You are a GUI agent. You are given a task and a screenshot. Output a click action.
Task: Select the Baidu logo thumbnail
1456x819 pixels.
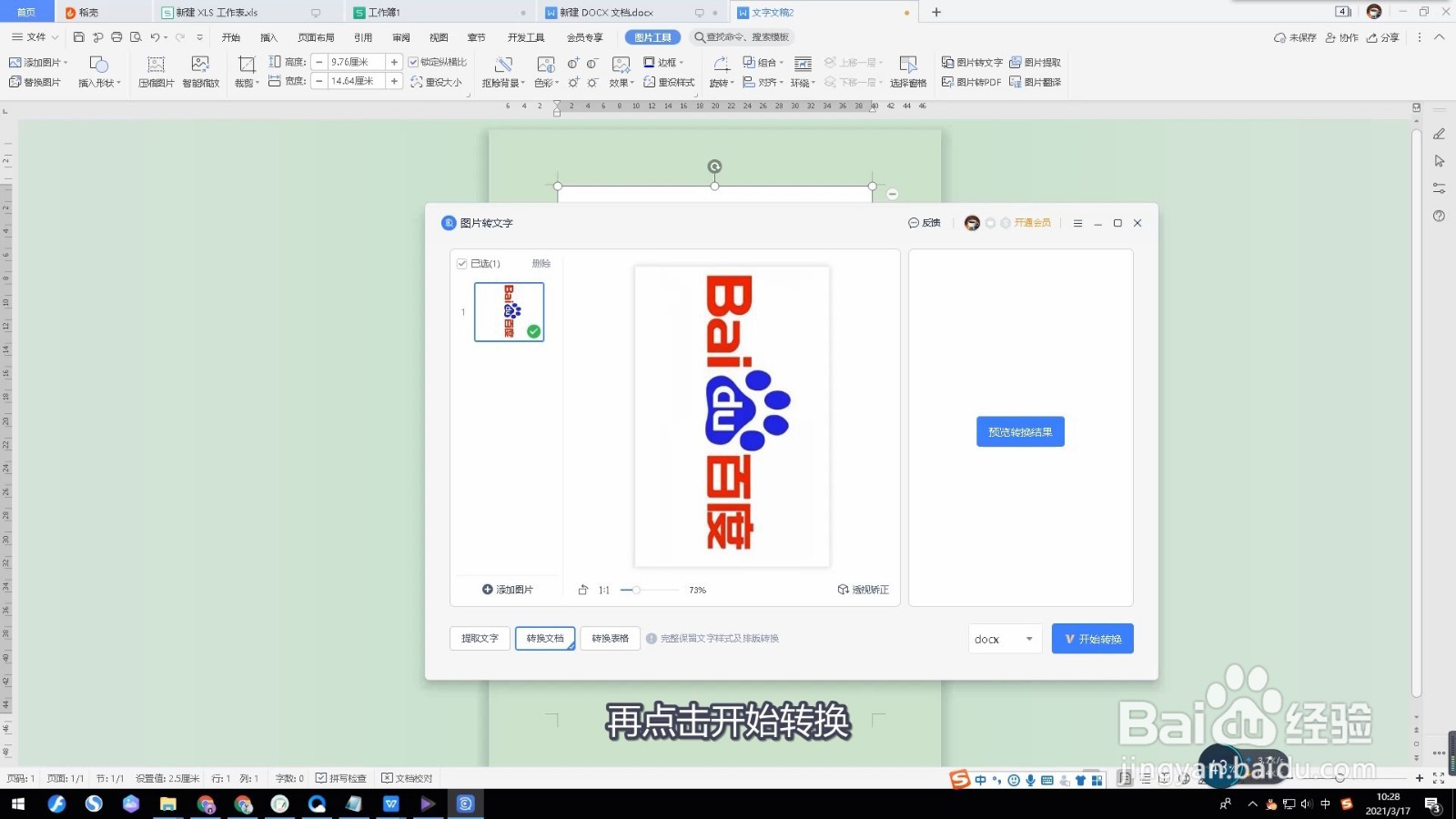[x=509, y=312]
